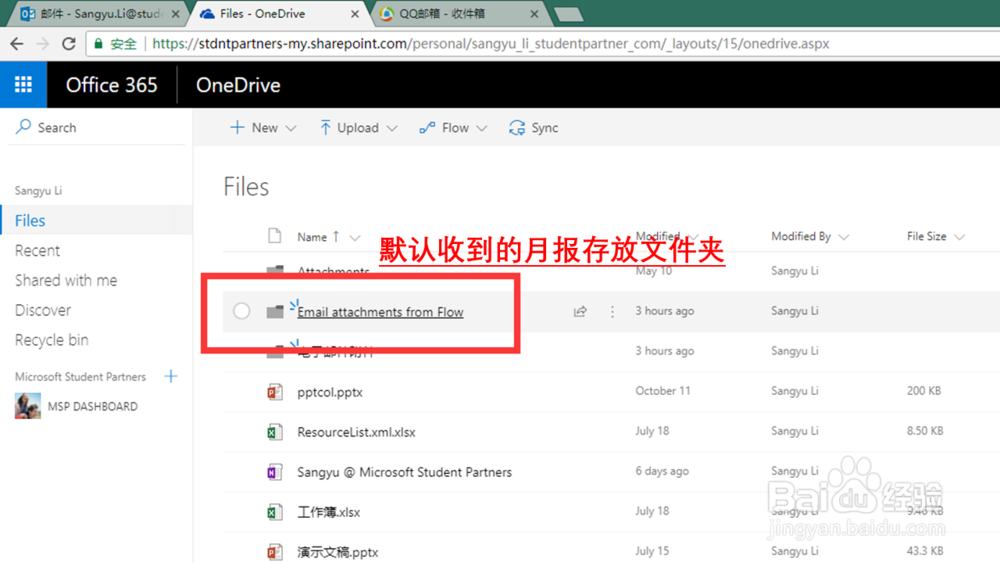
Task: Click the October 11 modified date
Action: pos(663,391)
